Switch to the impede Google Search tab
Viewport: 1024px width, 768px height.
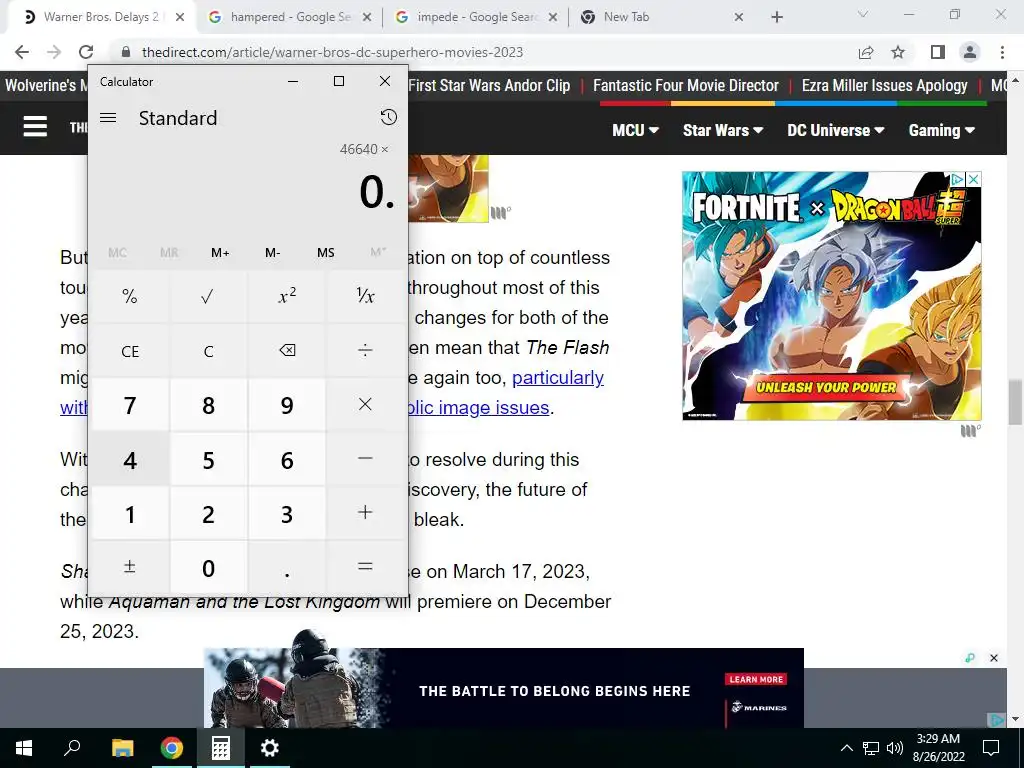pos(476,17)
